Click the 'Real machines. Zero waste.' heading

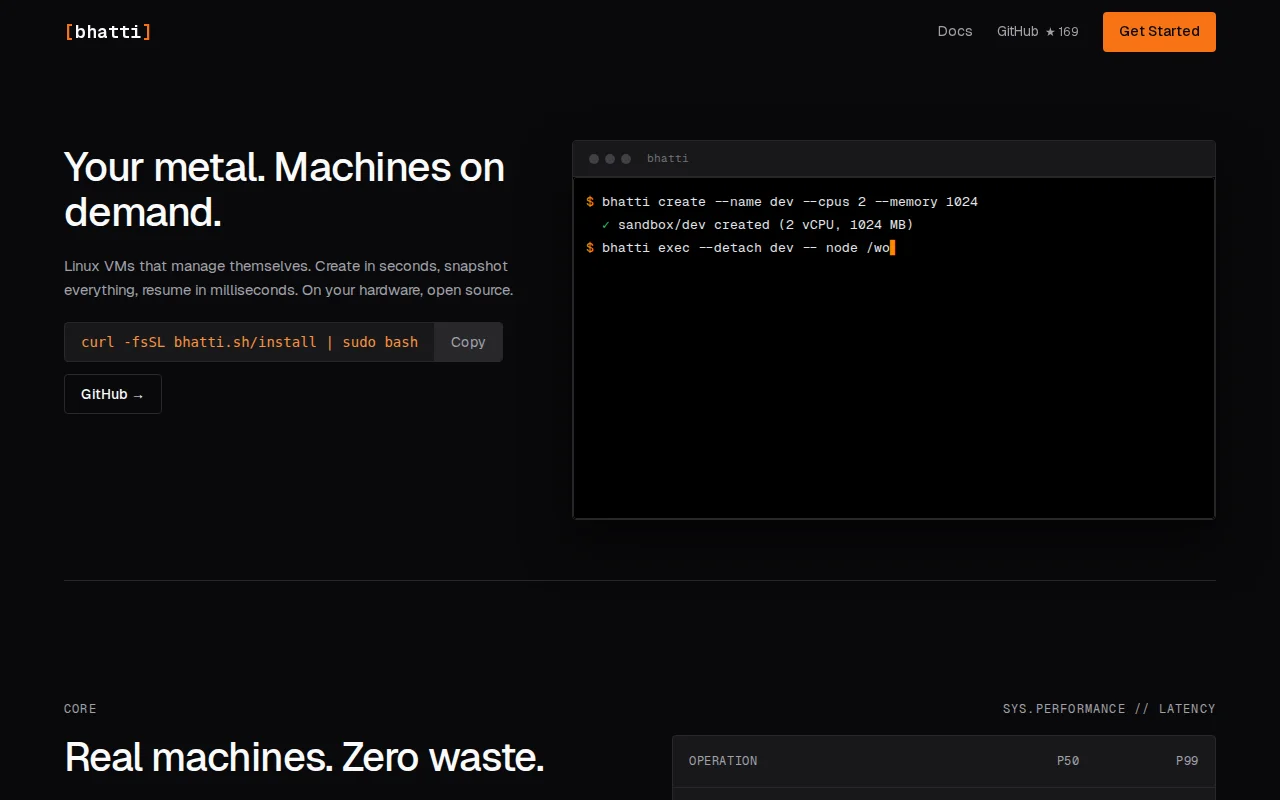(x=304, y=757)
